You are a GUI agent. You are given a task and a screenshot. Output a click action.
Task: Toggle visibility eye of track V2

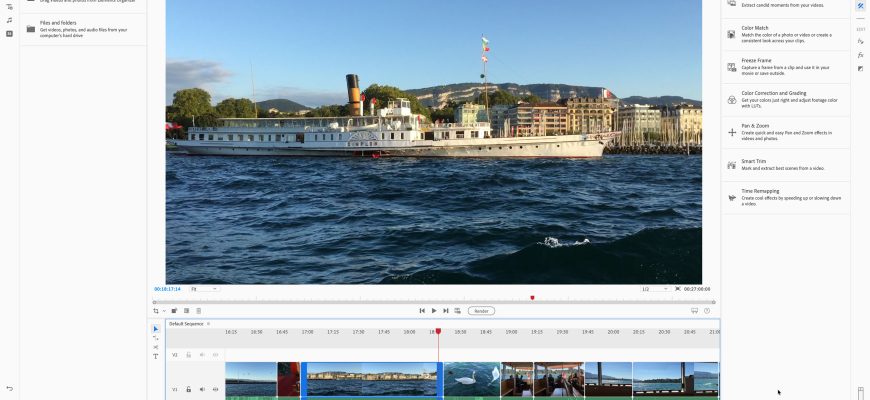(x=215, y=355)
